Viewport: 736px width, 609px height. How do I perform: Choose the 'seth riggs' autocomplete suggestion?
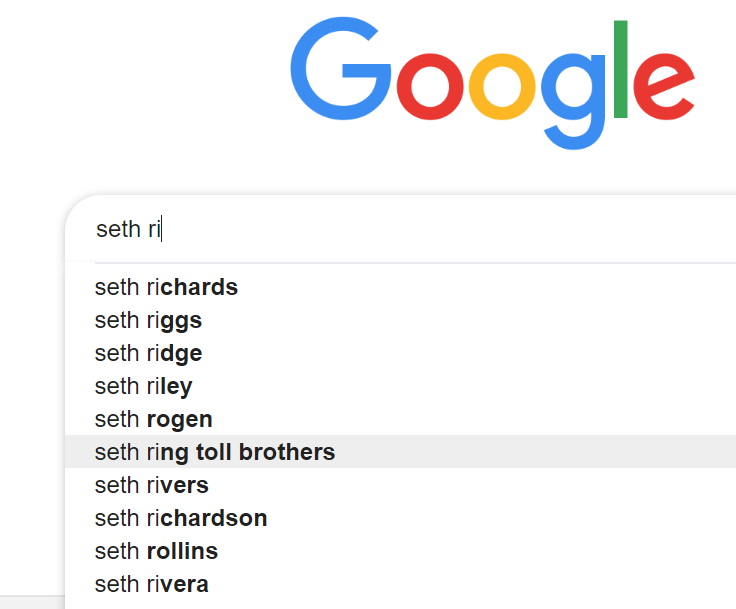tap(148, 321)
